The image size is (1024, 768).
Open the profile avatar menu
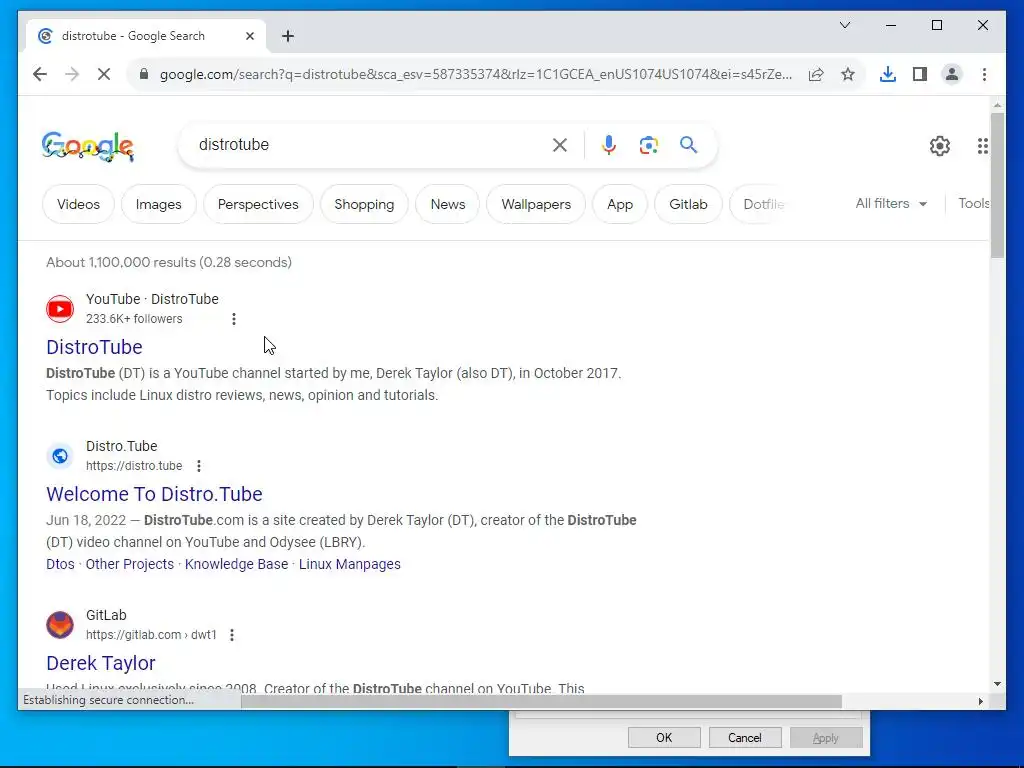point(952,74)
